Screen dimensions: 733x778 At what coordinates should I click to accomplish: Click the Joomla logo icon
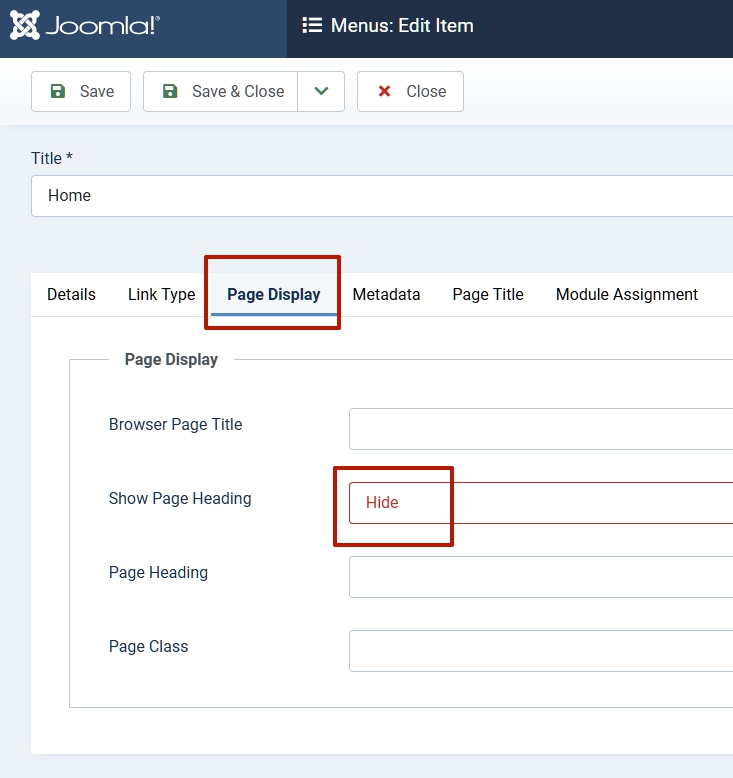coord(25,25)
